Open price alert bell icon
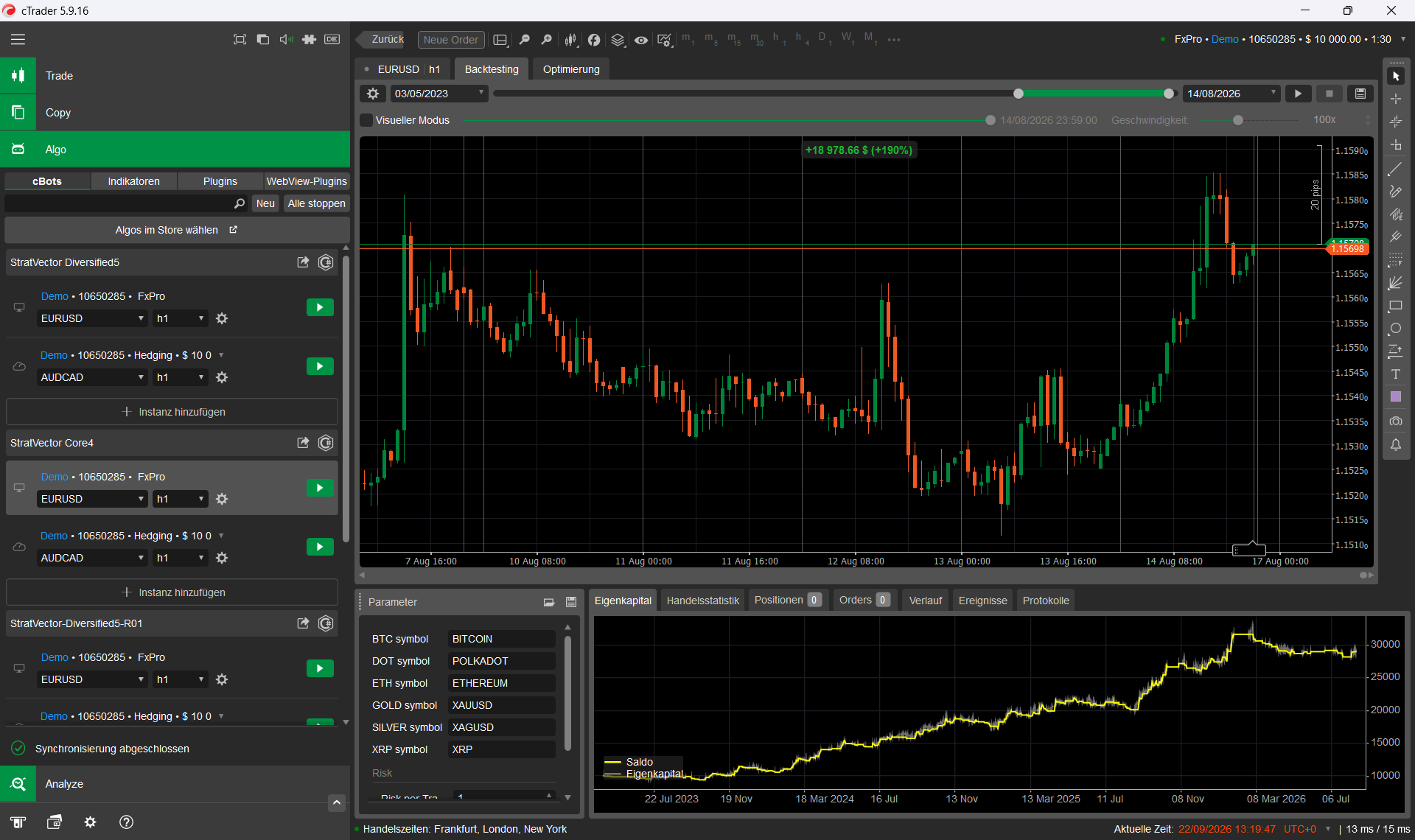This screenshot has height=840, width=1415. click(1396, 444)
